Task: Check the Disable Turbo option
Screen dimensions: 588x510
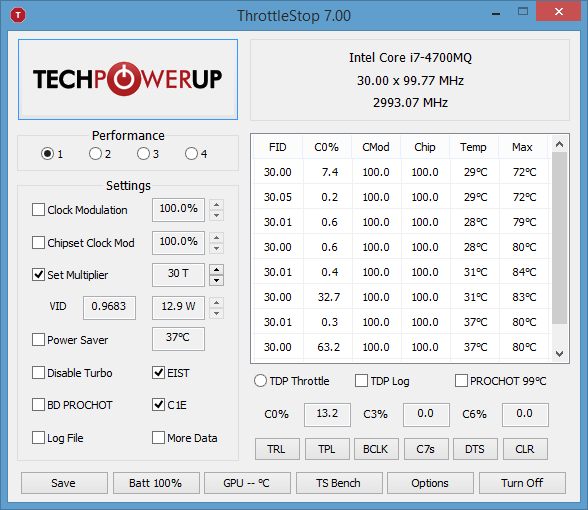Action: (38, 373)
